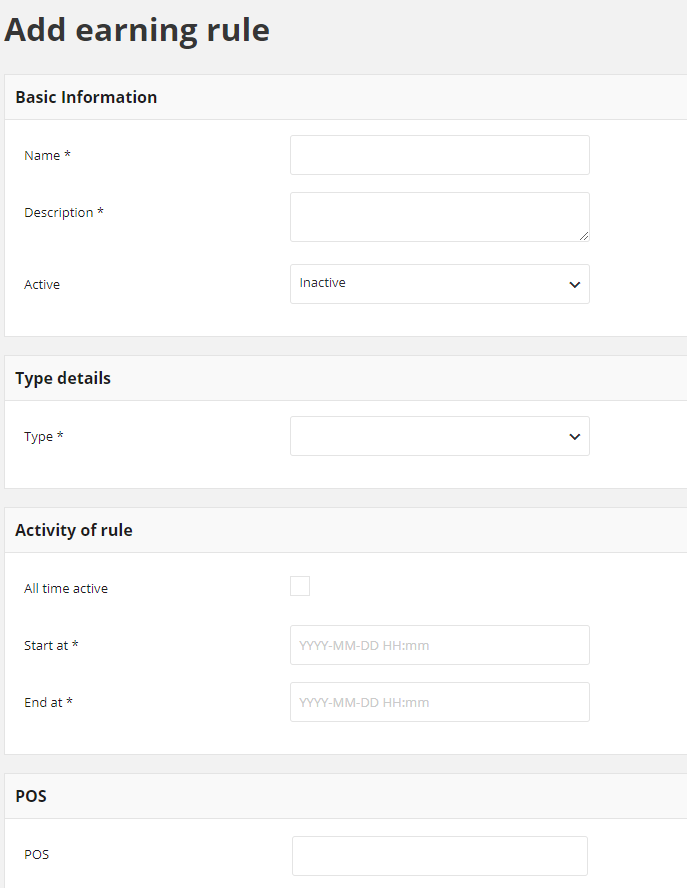This screenshot has width=687, height=888.
Task: Click the POS input field
Action: click(x=439, y=856)
